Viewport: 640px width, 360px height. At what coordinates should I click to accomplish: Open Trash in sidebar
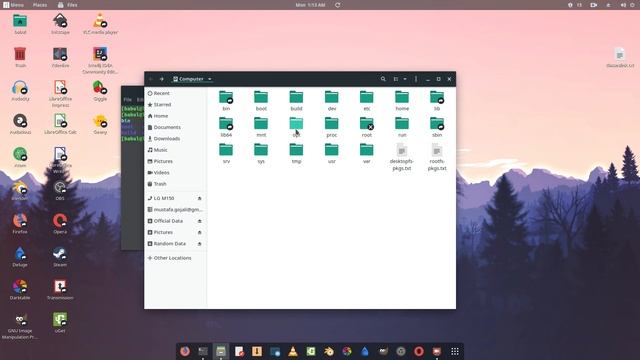point(157,184)
